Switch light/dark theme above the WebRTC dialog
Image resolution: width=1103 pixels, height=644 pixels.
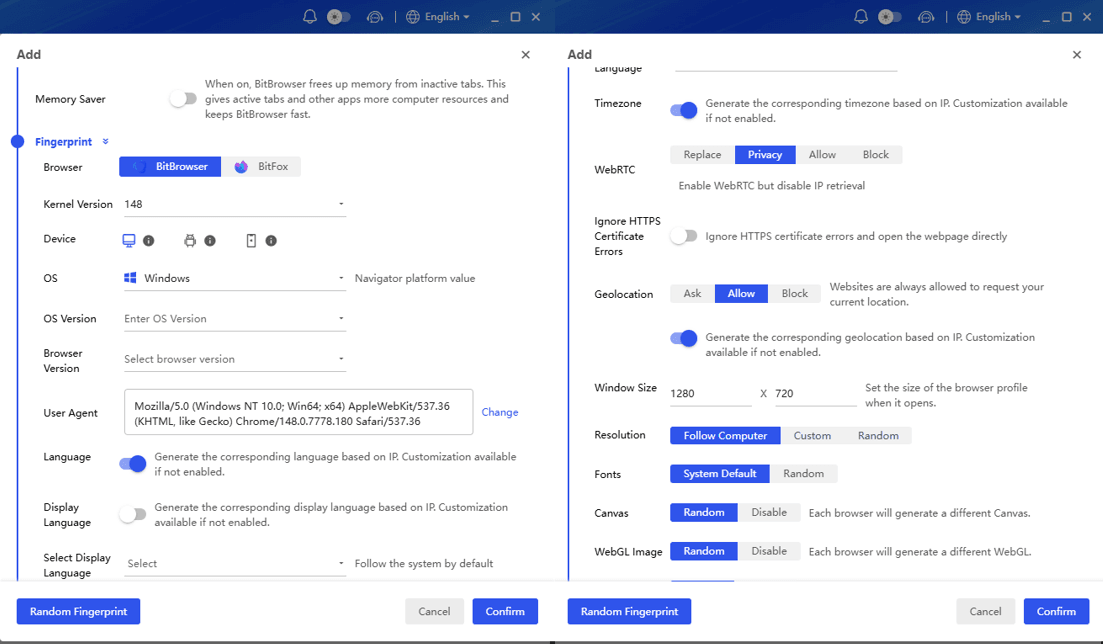coord(889,16)
